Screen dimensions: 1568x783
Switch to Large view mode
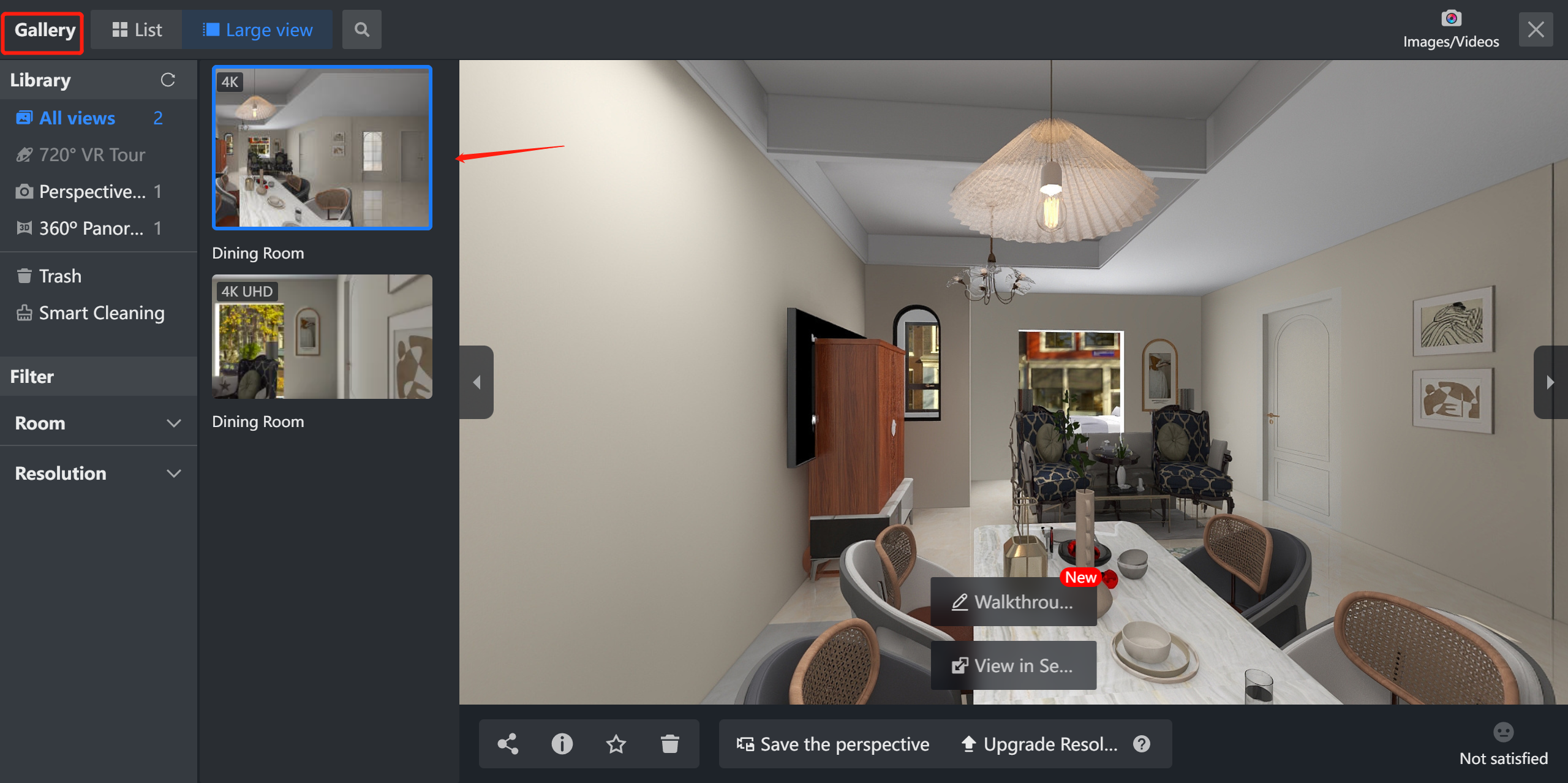pos(257,29)
